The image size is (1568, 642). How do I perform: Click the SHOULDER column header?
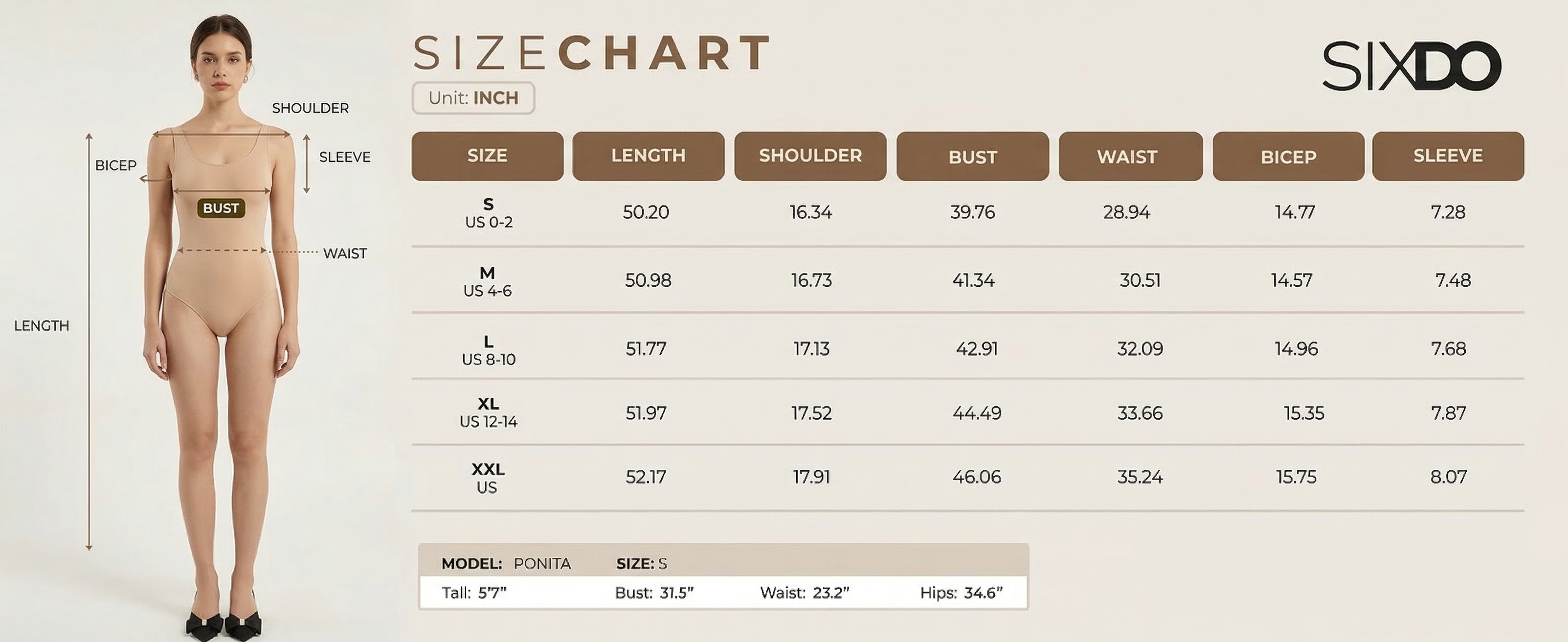(x=810, y=156)
